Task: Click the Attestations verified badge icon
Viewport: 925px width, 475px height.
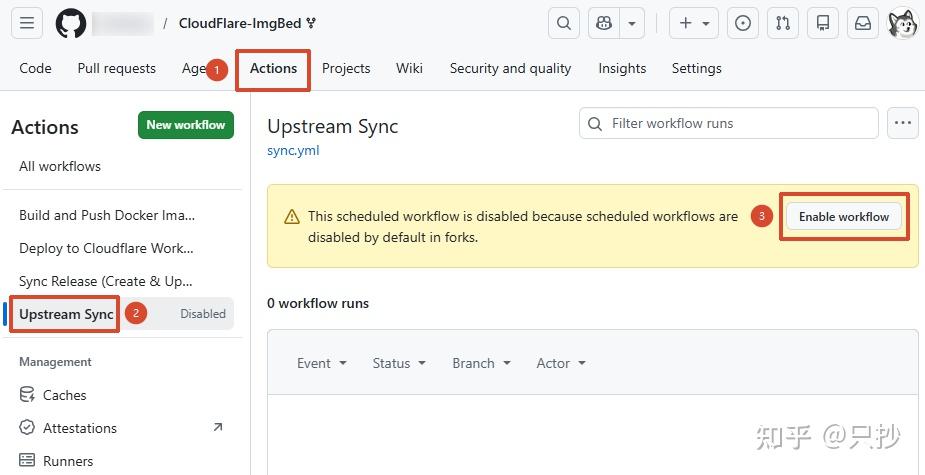Action: pyautogui.click(x=27, y=428)
